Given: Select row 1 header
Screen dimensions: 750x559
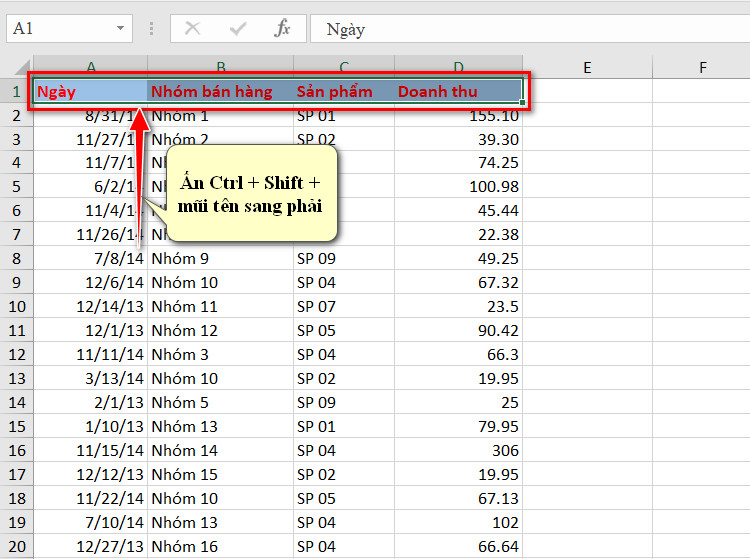Looking at the screenshot, I should (x=16, y=91).
